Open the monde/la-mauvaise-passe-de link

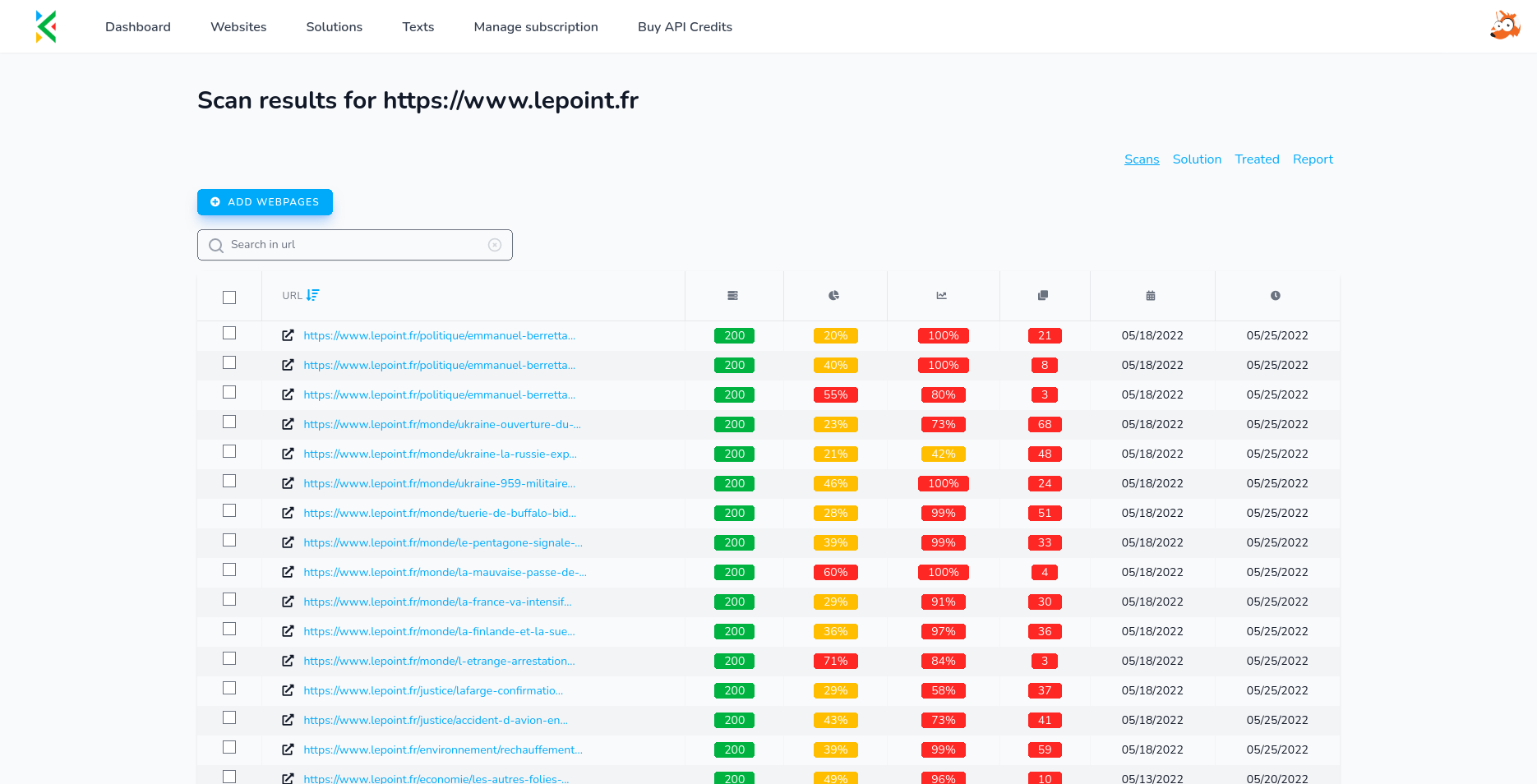pos(445,572)
